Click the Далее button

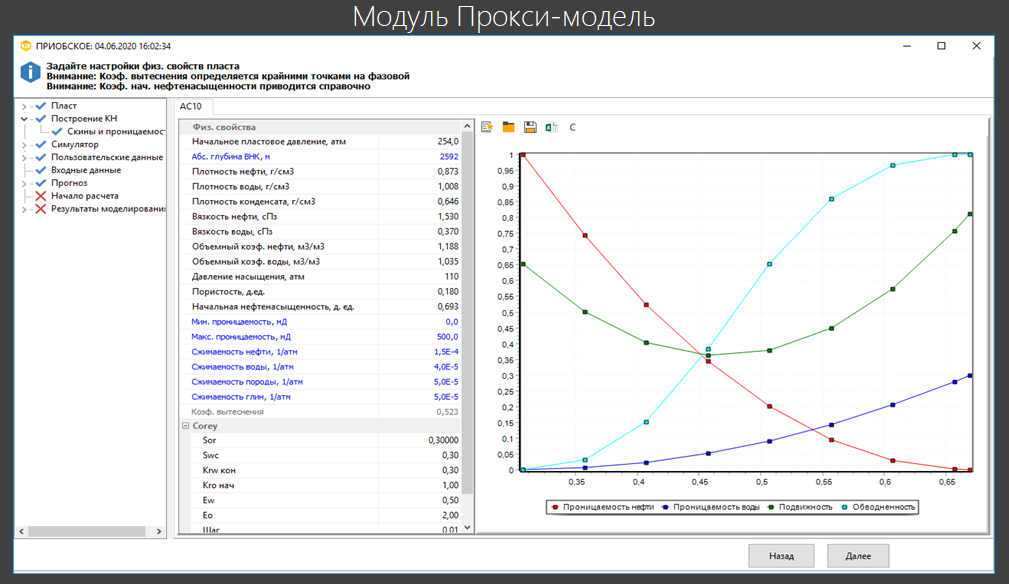click(858, 556)
